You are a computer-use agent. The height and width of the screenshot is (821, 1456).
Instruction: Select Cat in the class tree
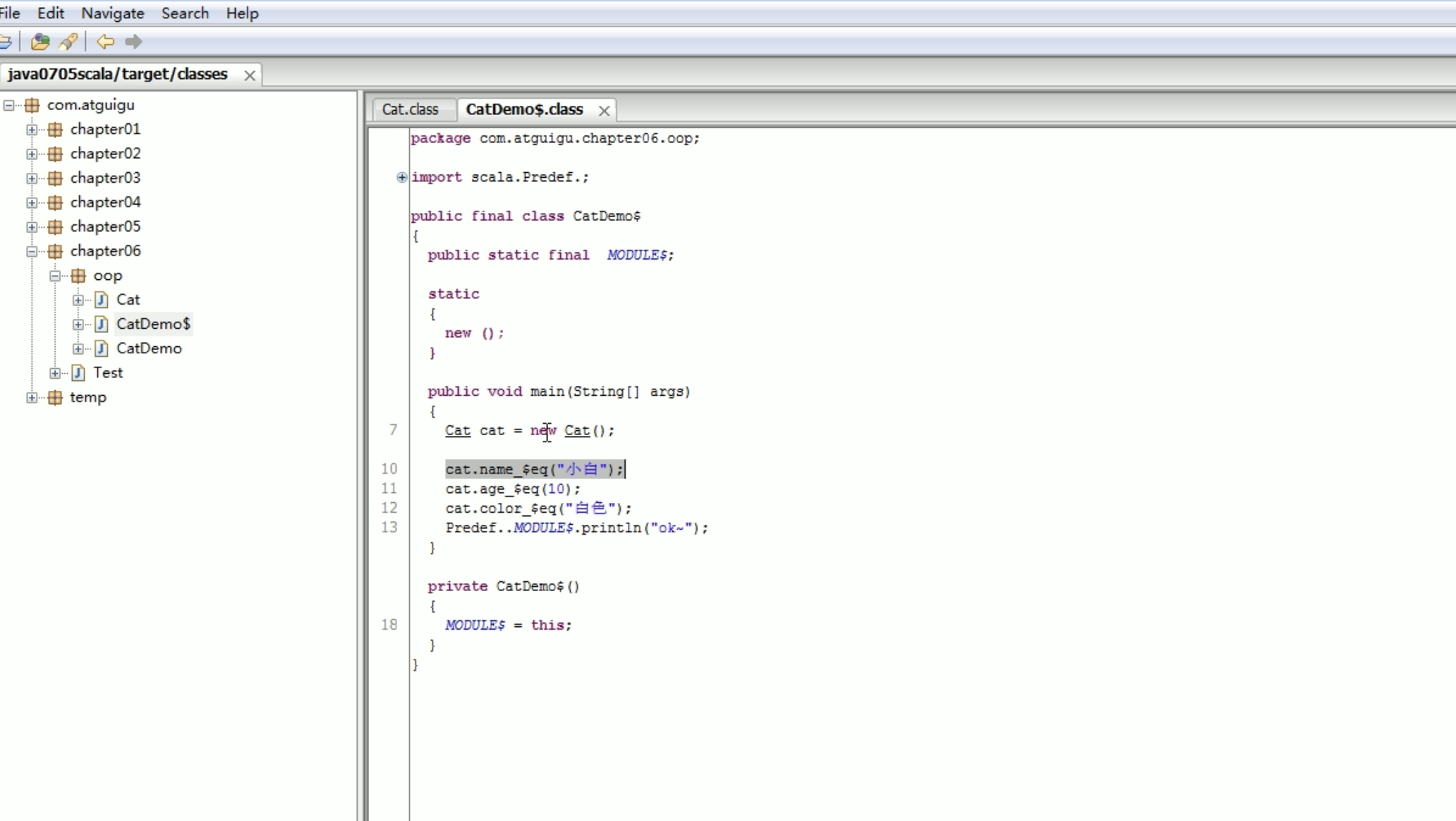coord(128,300)
